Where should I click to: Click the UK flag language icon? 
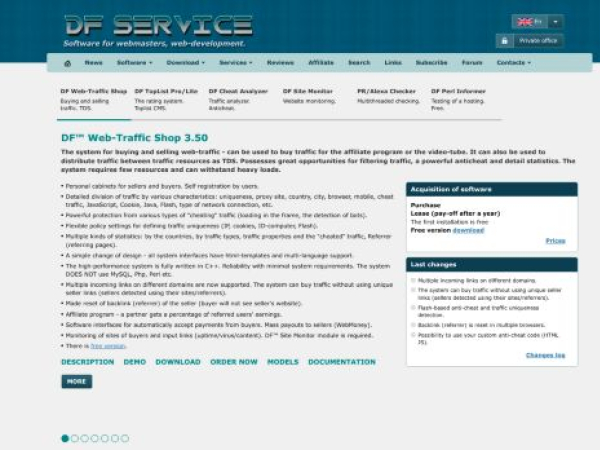[525, 22]
